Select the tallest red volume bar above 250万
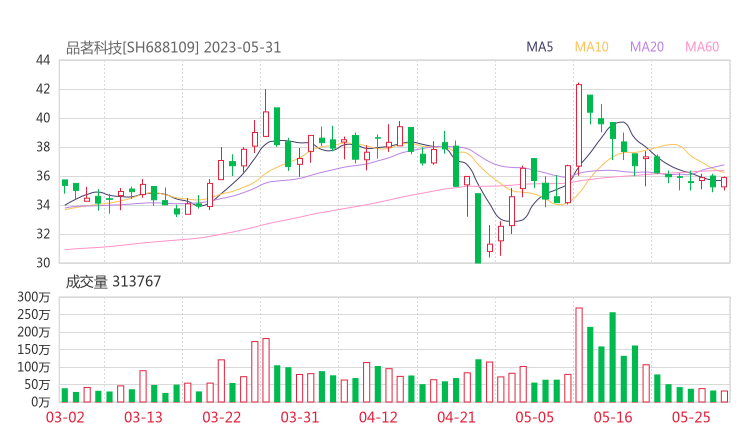 579,355
